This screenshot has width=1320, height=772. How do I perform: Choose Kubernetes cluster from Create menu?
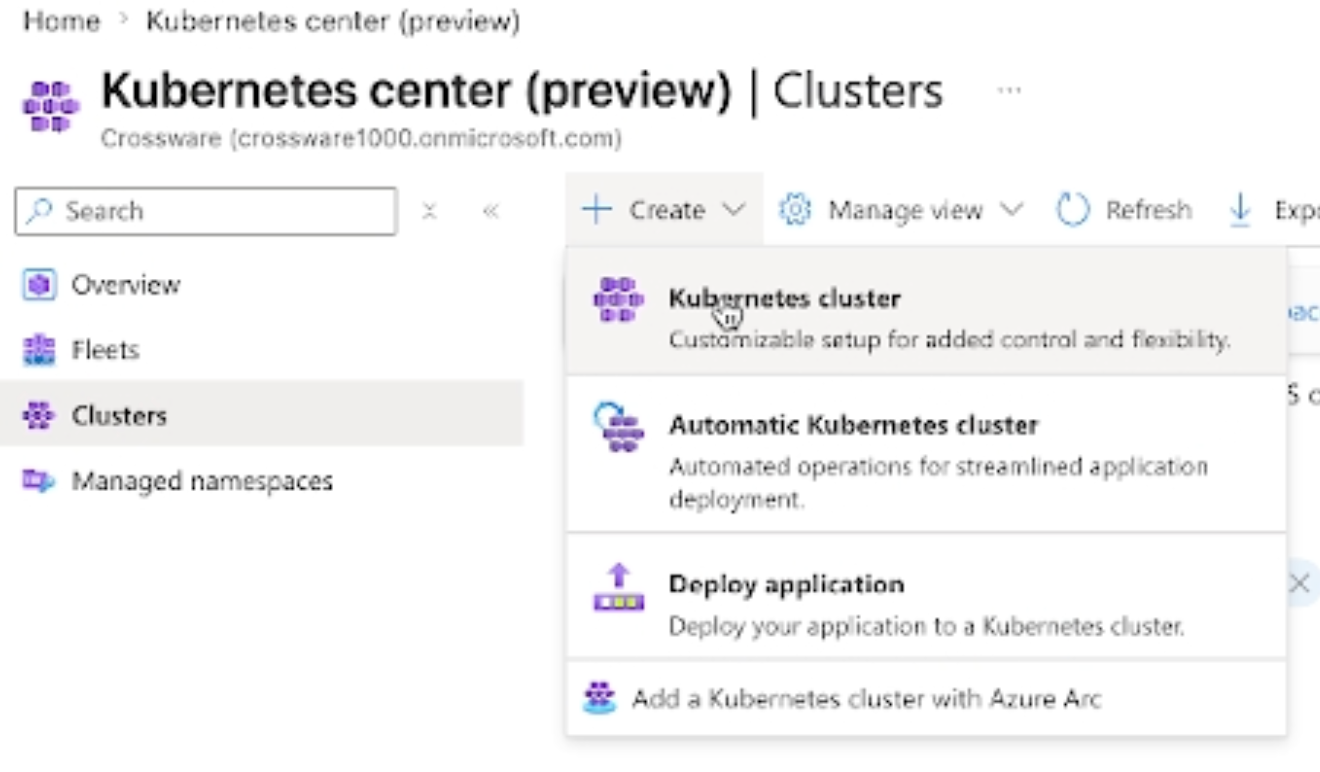926,312
